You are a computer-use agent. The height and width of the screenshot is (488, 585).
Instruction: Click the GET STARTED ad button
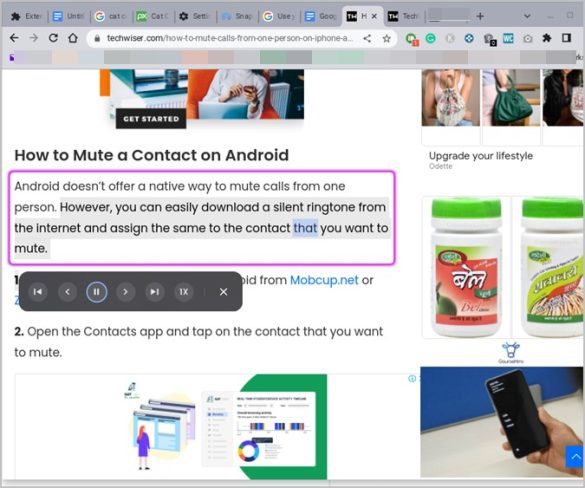(151, 119)
